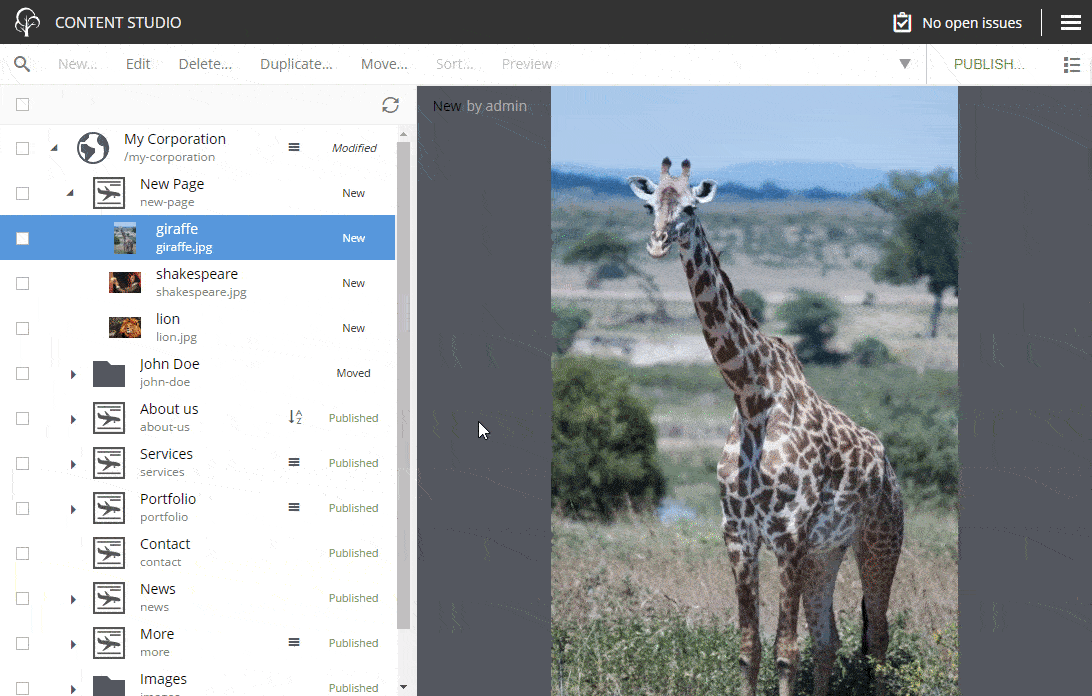Select the lion image thumbnail
This screenshot has width=1092, height=696.
tap(125, 328)
